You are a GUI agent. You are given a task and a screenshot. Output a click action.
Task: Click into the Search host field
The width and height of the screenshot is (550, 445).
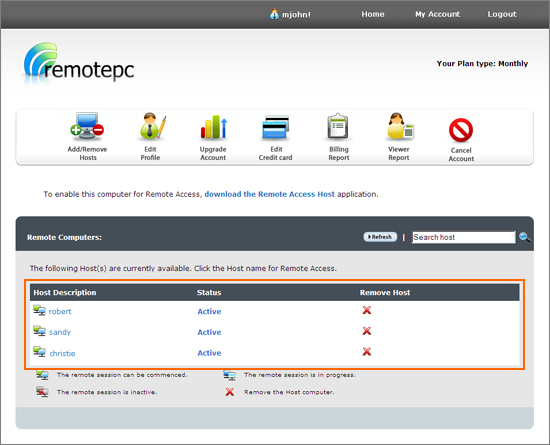click(x=464, y=237)
